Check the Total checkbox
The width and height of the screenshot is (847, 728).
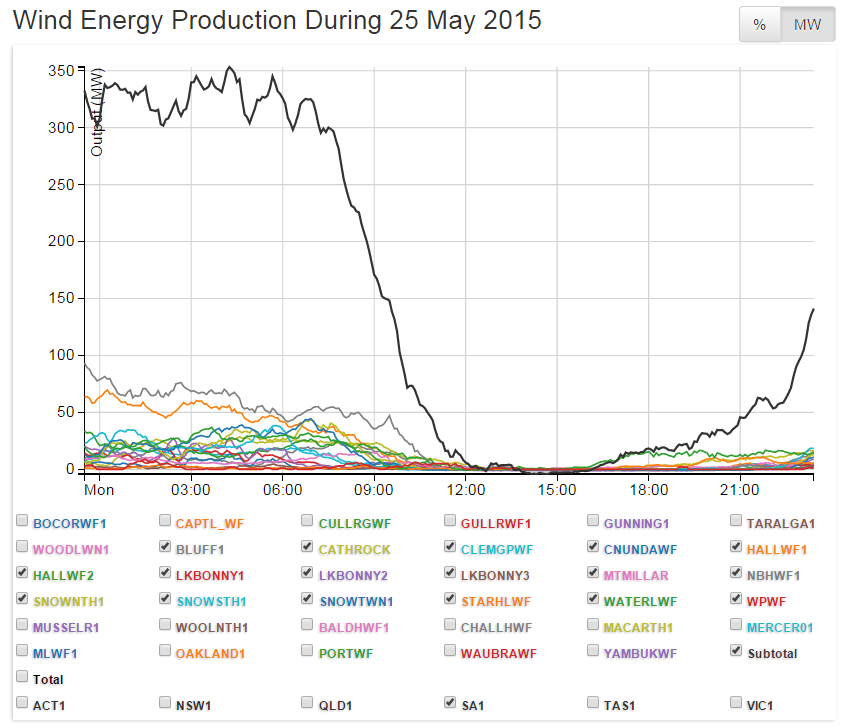tap(22, 678)
